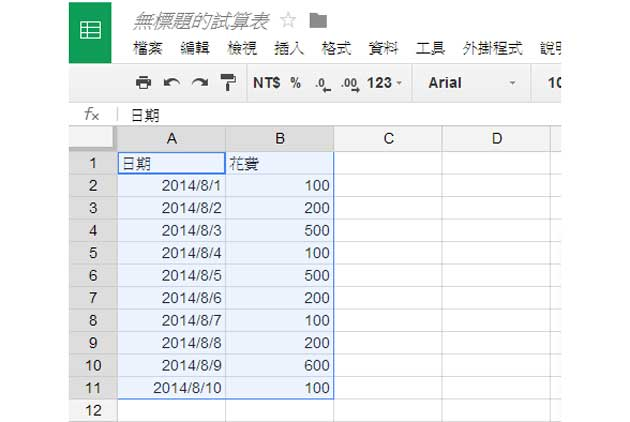
Task: Open the font size dropdown
Action: pos(554,83)
